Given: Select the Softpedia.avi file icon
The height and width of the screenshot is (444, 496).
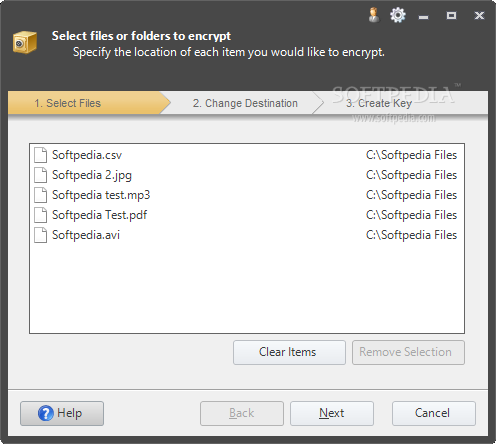Looking at the screenshot, I should coord(40,235).
